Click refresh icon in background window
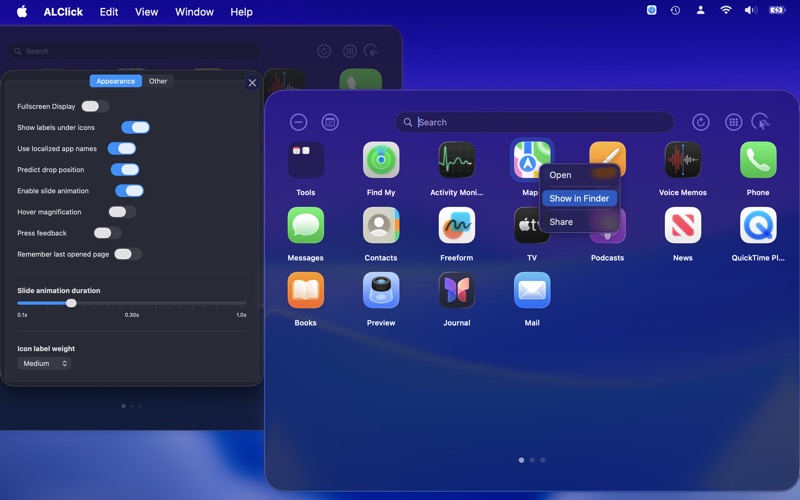This screenshot has width=800, height=500. pyautogui.click(x=324, y=51)
